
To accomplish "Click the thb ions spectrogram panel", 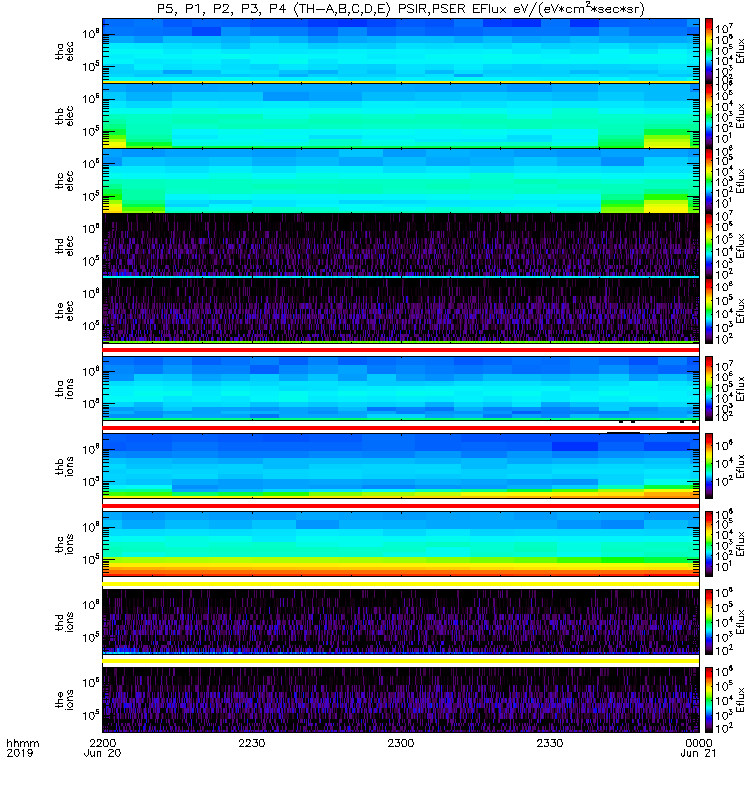I will (401, 466).
